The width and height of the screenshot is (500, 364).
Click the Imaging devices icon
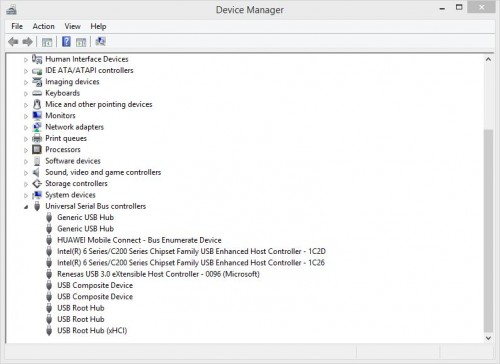[37, 82]
